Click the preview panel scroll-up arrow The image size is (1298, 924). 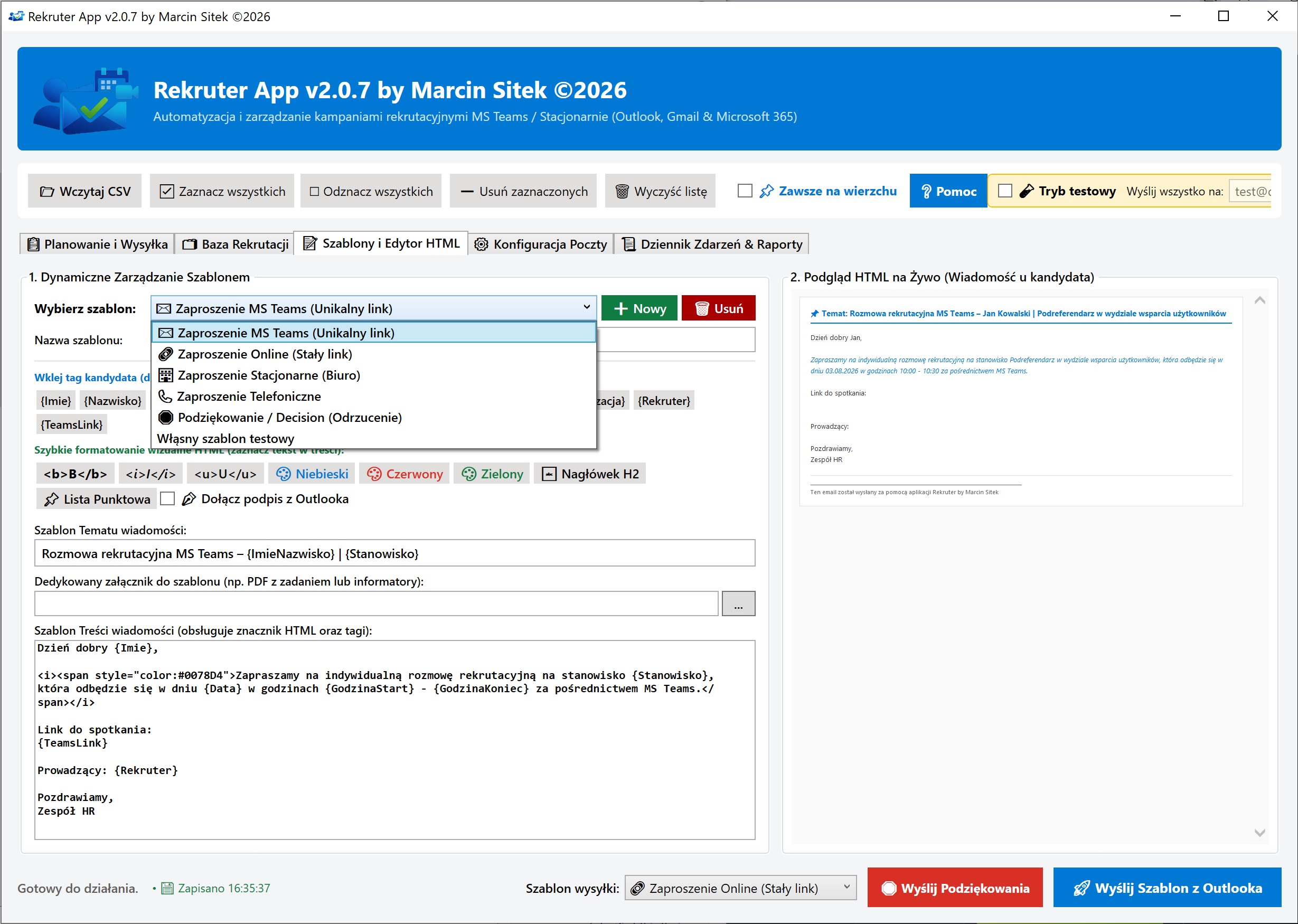[1260, 300]
